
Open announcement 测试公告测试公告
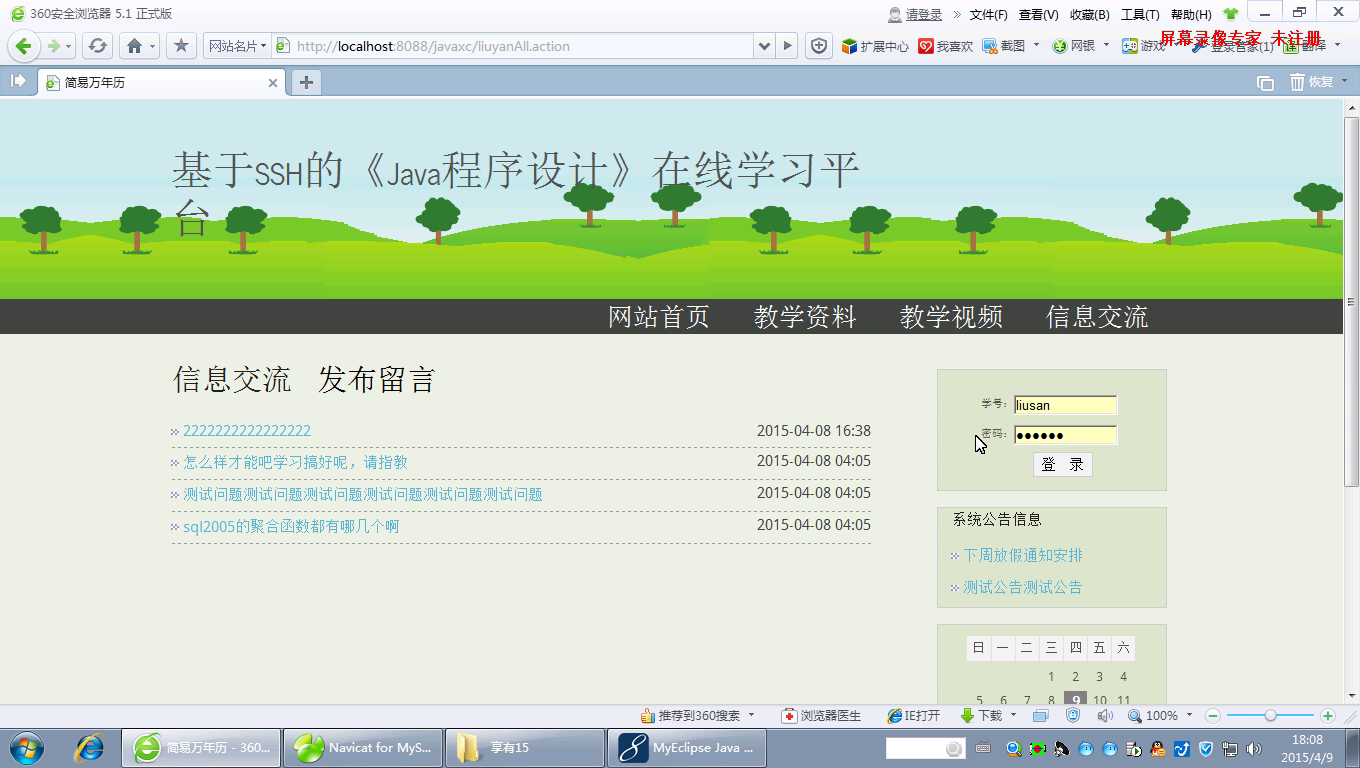[x=1023, y=587]
